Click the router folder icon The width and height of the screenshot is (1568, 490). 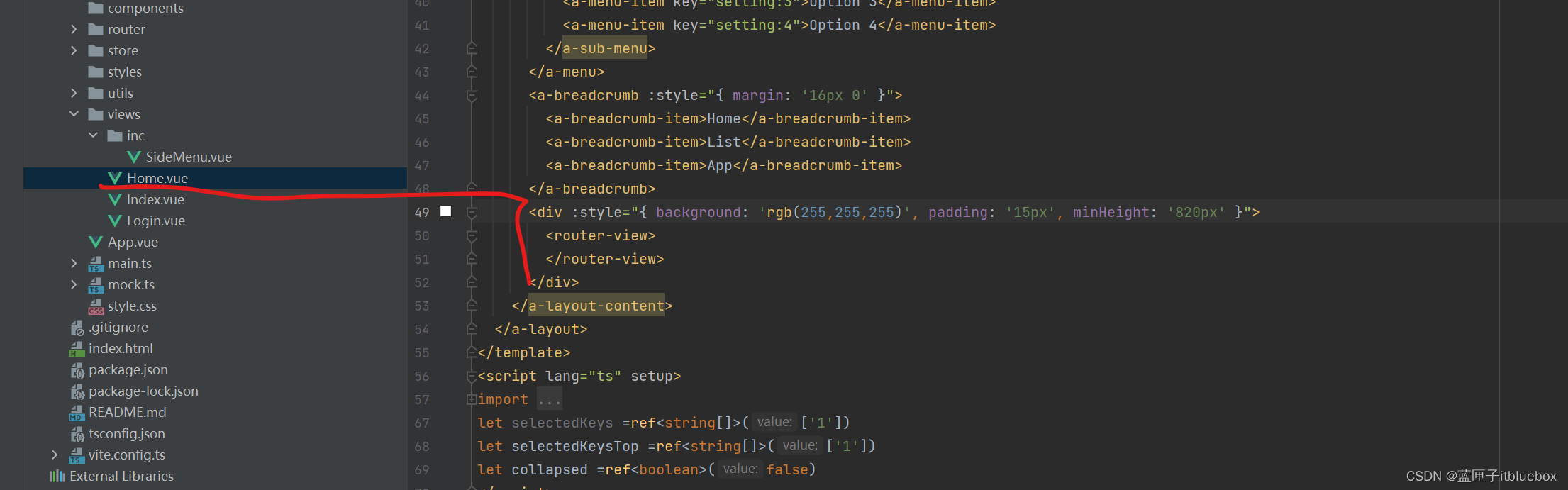coord(96,29)
